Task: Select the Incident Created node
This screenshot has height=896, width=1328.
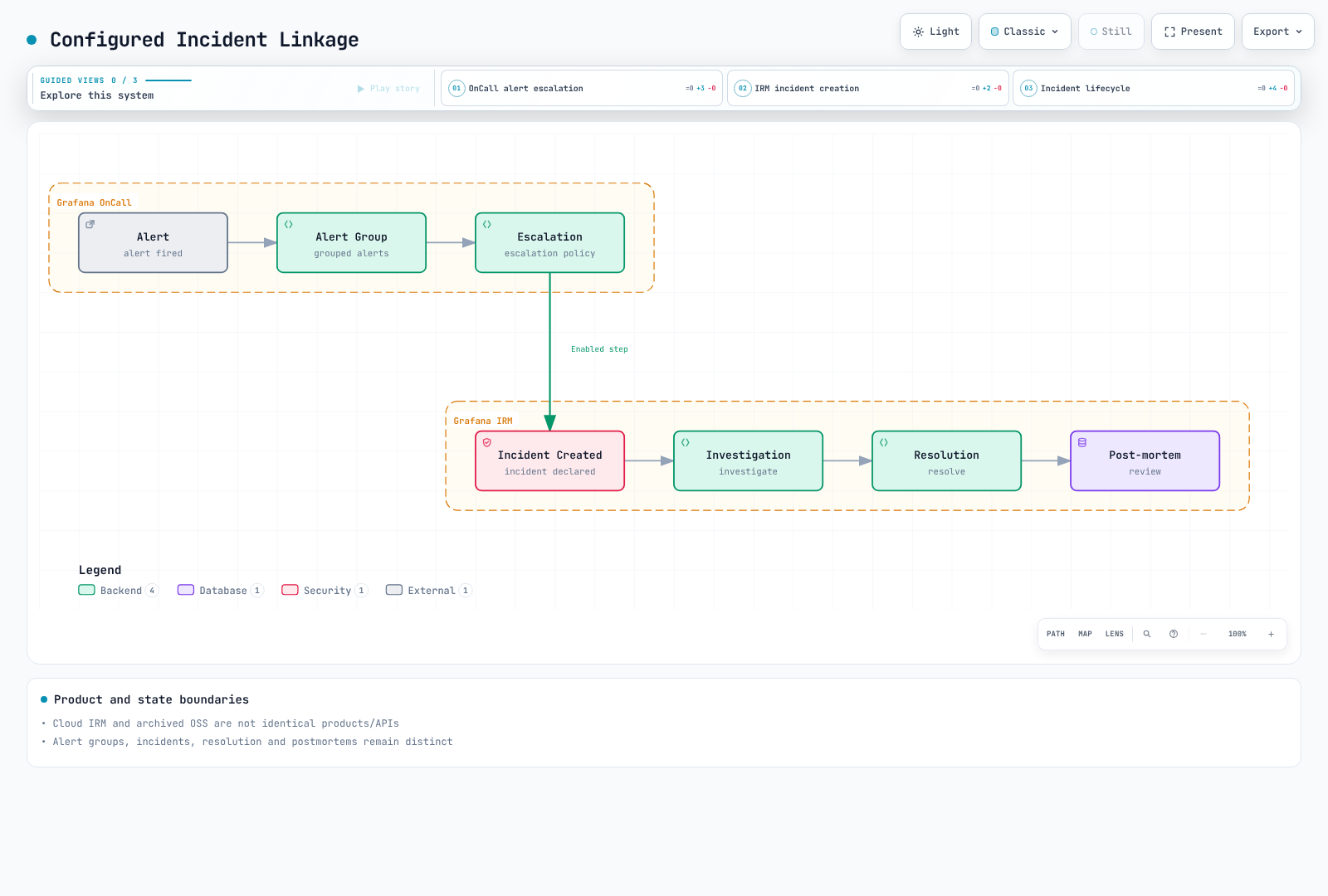Action: click(x=550, y=460)
